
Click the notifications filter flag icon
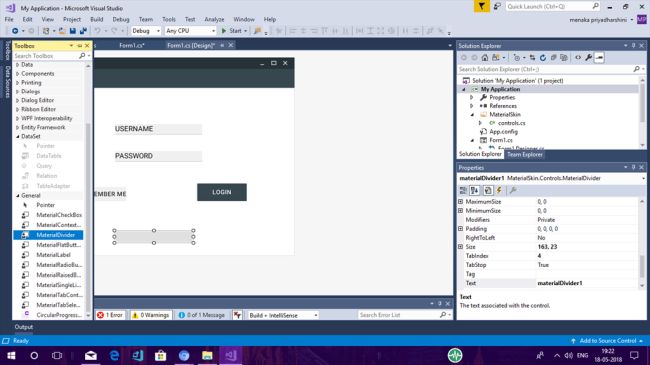pos(482,6)
